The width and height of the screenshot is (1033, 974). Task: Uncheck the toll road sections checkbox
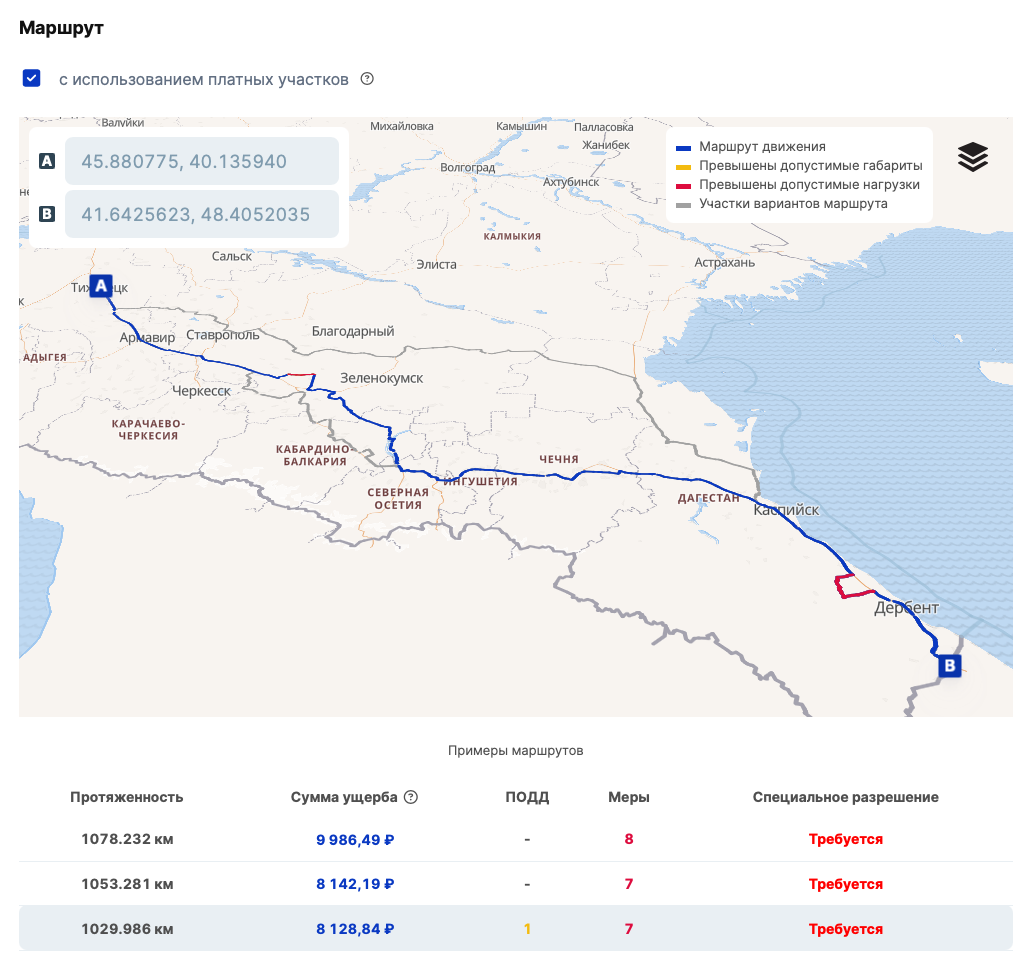[32, 78]
